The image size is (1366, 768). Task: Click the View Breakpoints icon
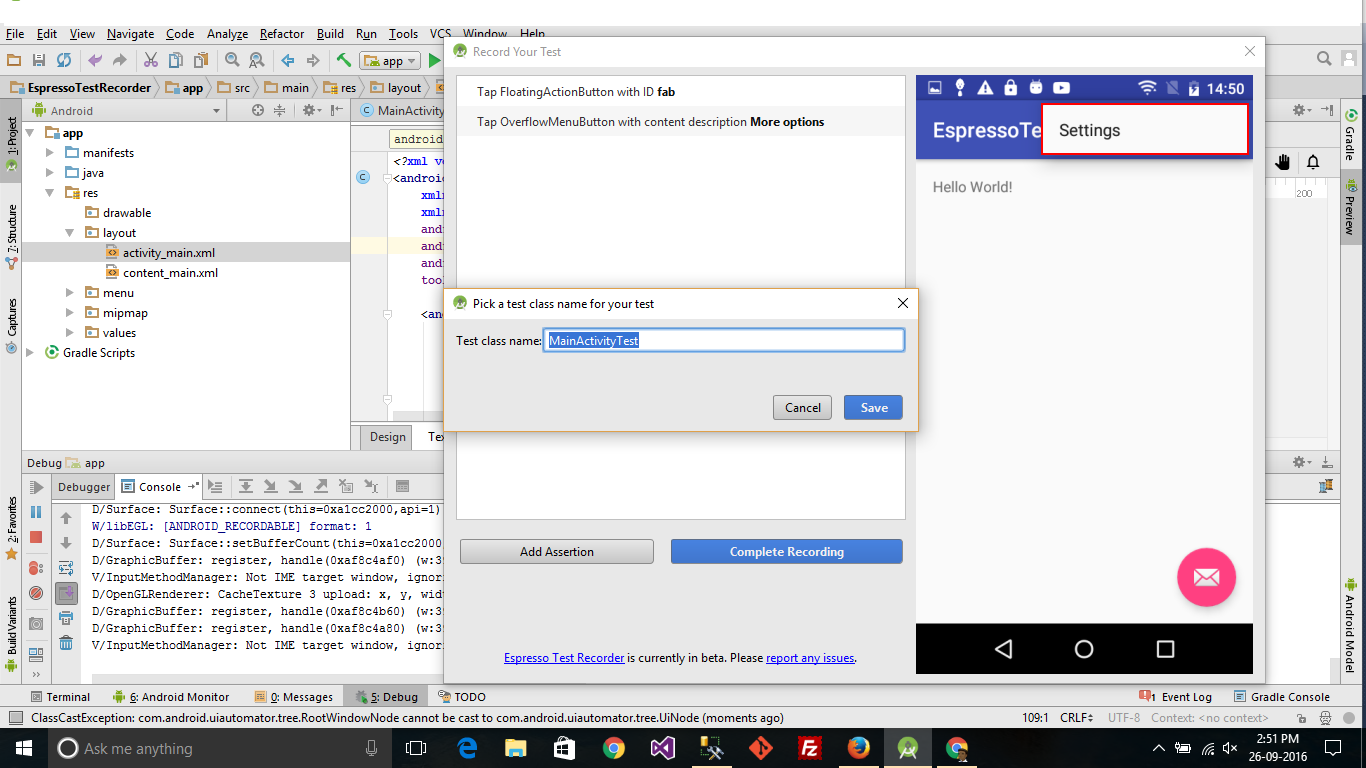(x=36, y=568)
